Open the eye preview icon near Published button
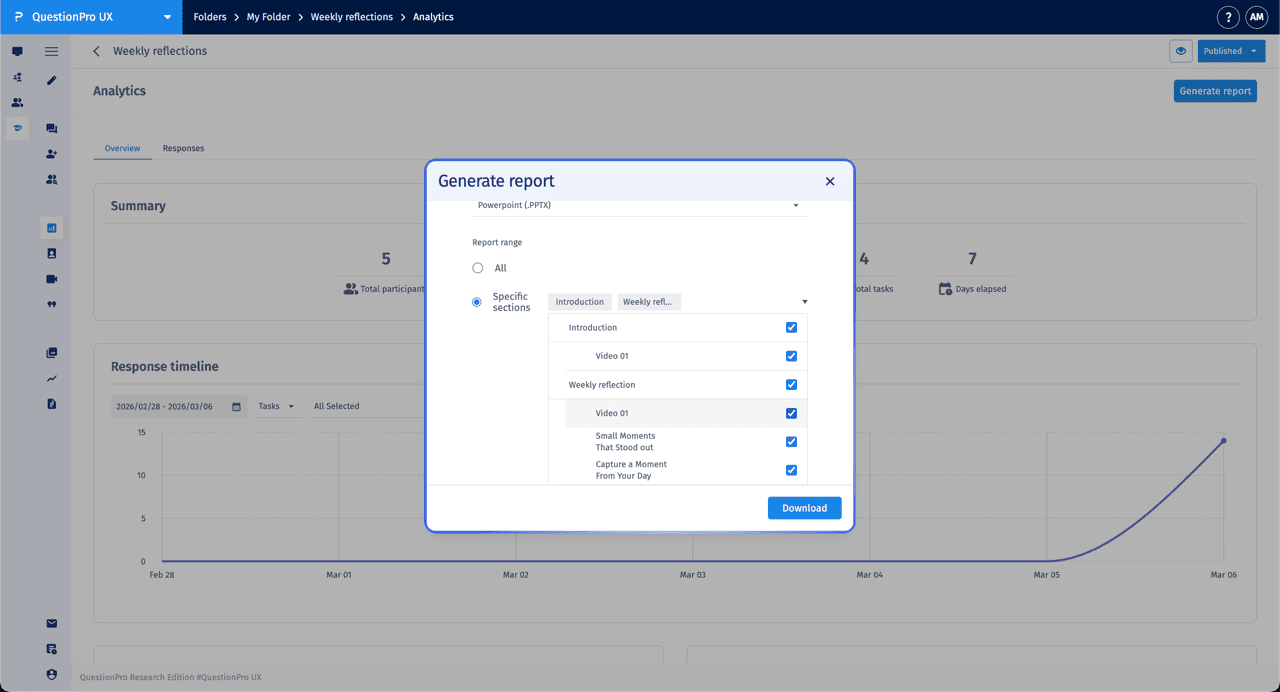 pyautogui.click(x=1181, y=50)
